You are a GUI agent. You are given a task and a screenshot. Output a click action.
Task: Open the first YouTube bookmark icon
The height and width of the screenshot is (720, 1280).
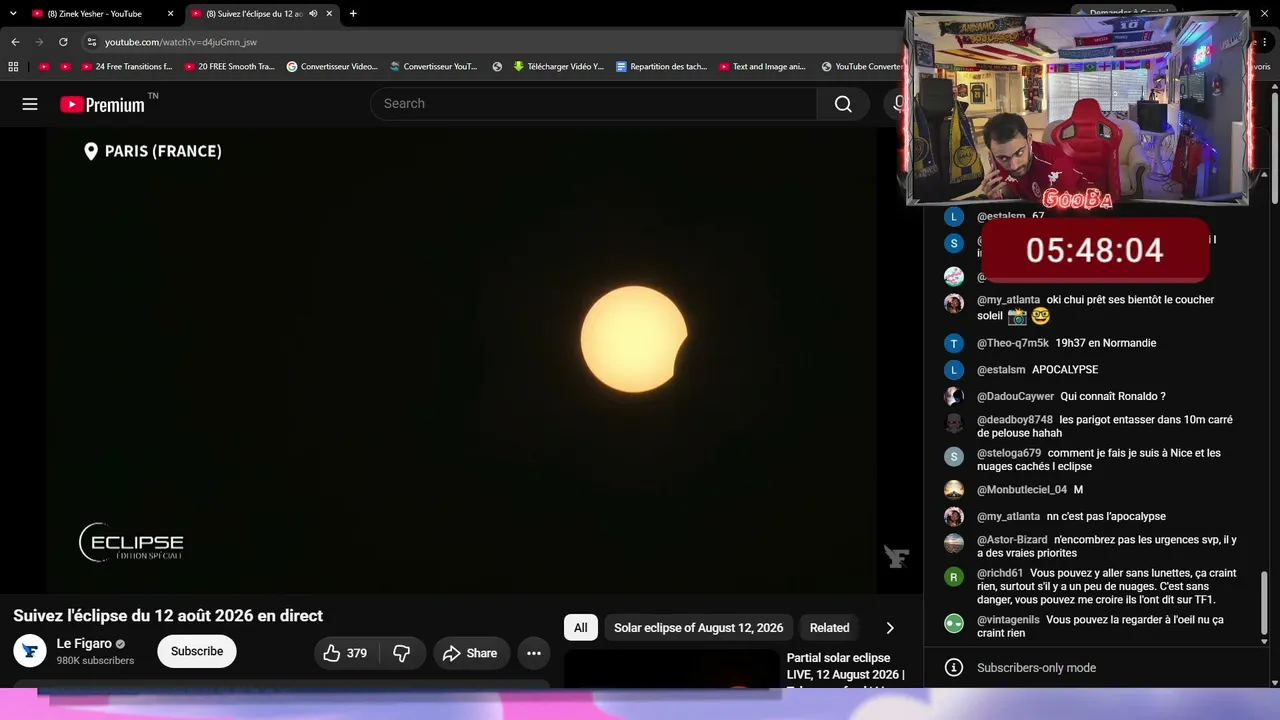(x=44, y=67)
